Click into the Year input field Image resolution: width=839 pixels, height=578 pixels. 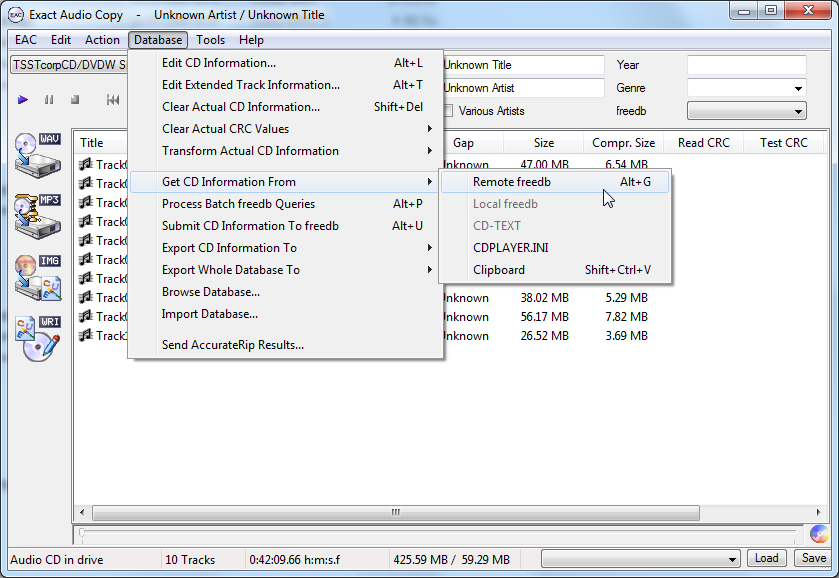746,65
